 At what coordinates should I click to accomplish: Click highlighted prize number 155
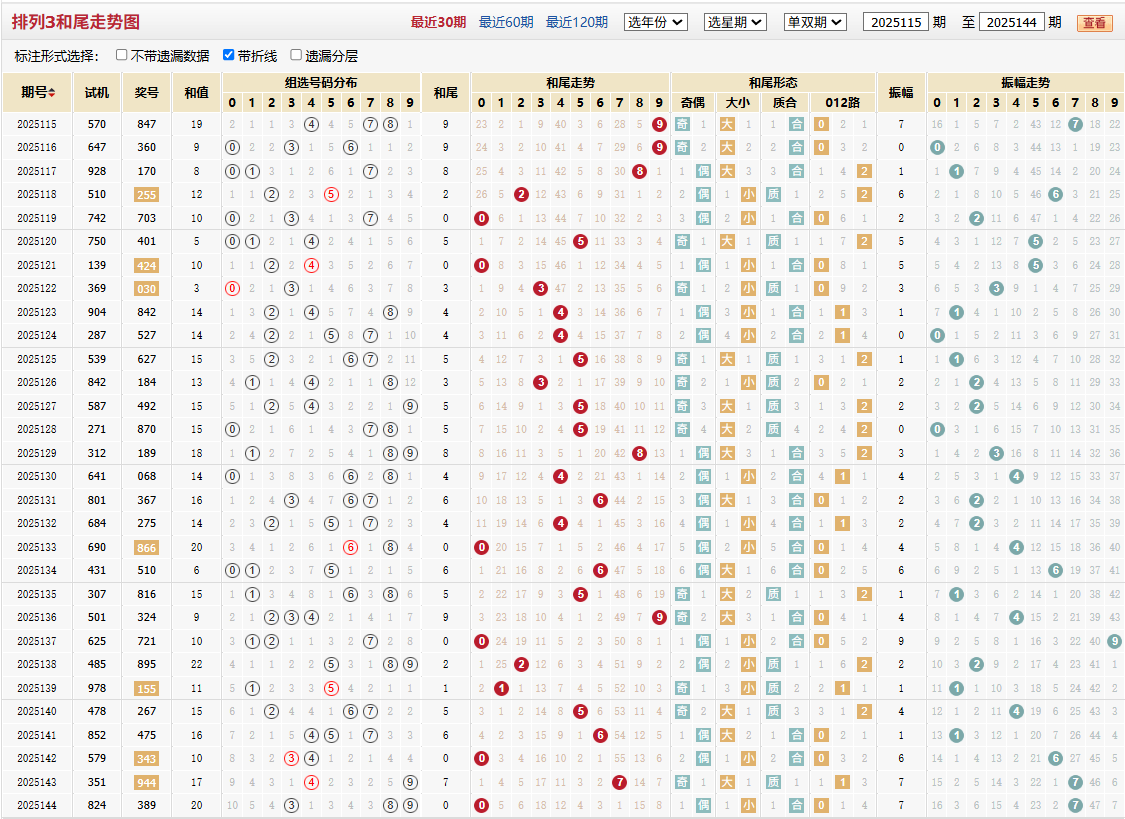(x=146, y=688)
